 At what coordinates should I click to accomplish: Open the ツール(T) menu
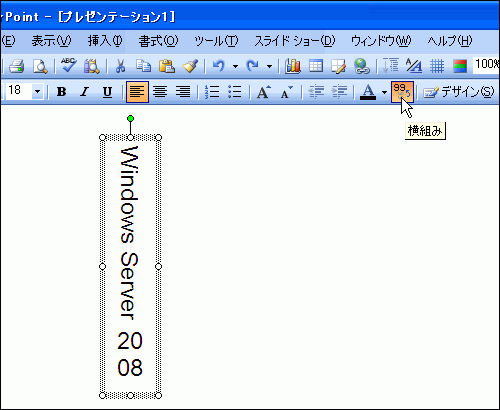(x=216, y=41)
